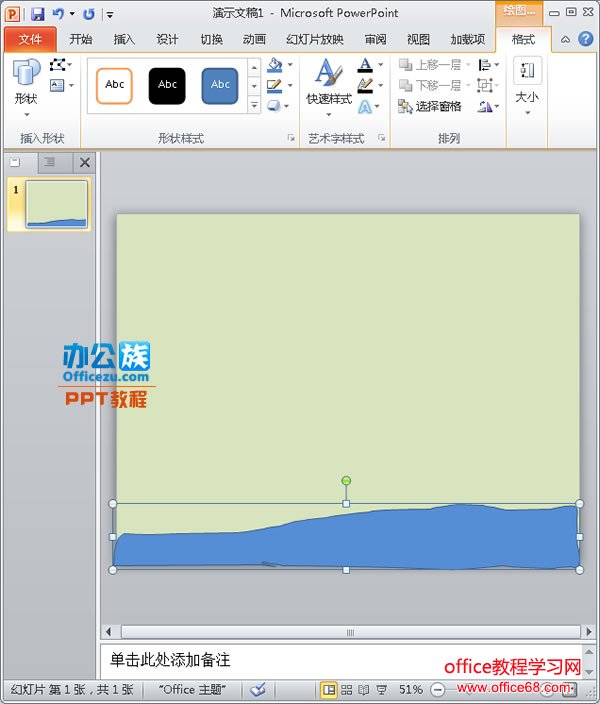Open the View (视图) tab

(418, 40)
